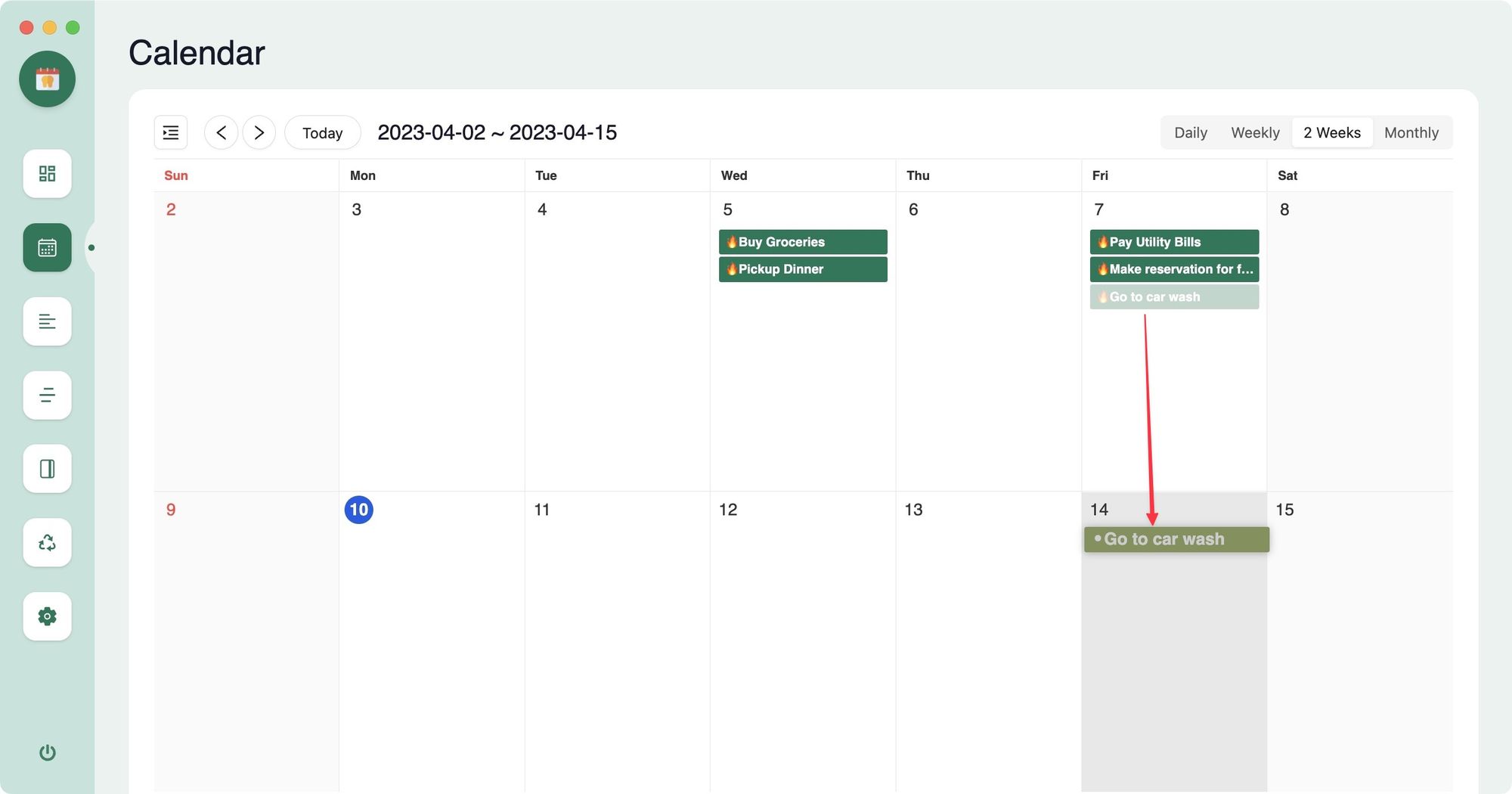The height and width of the screenshot is (794, 1512).
Task: Go to next period with right chevron
Action: coord(259,132)
